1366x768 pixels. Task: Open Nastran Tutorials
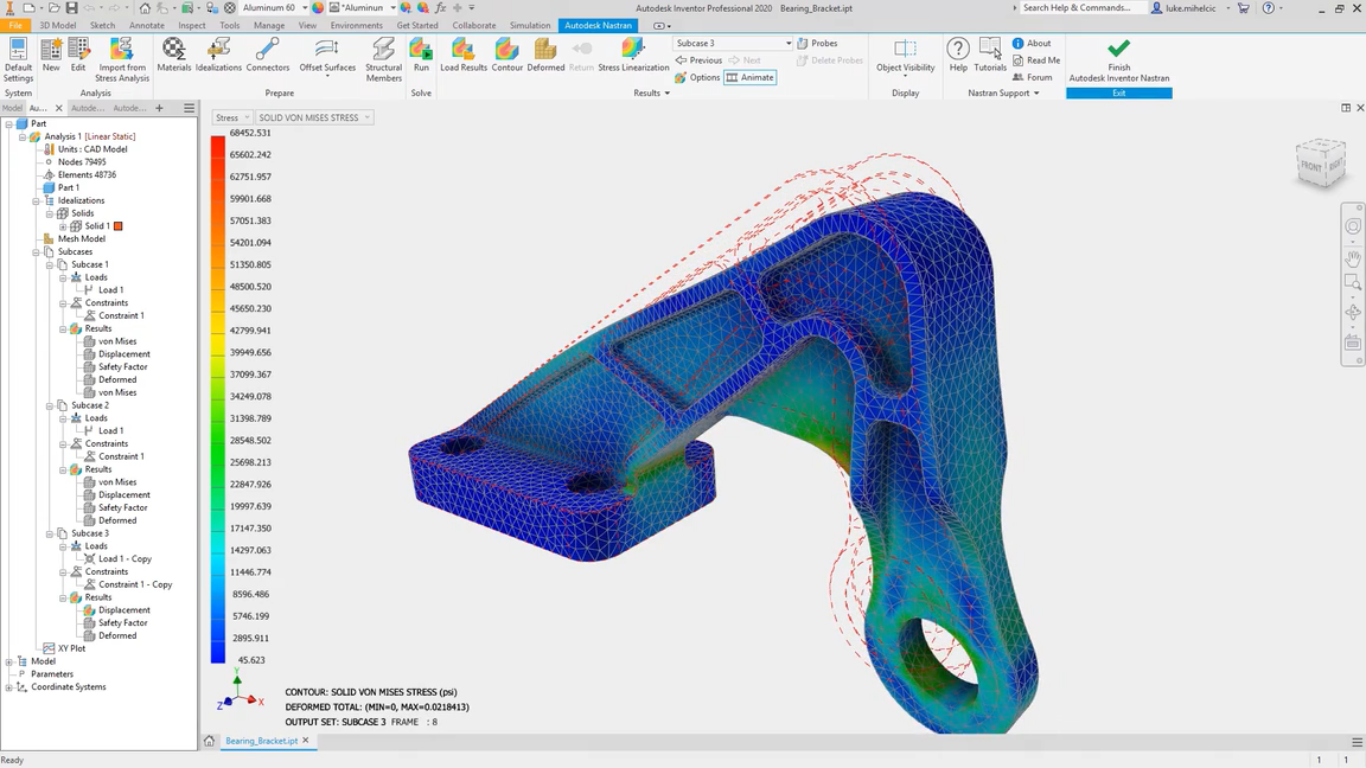point(990,55)
